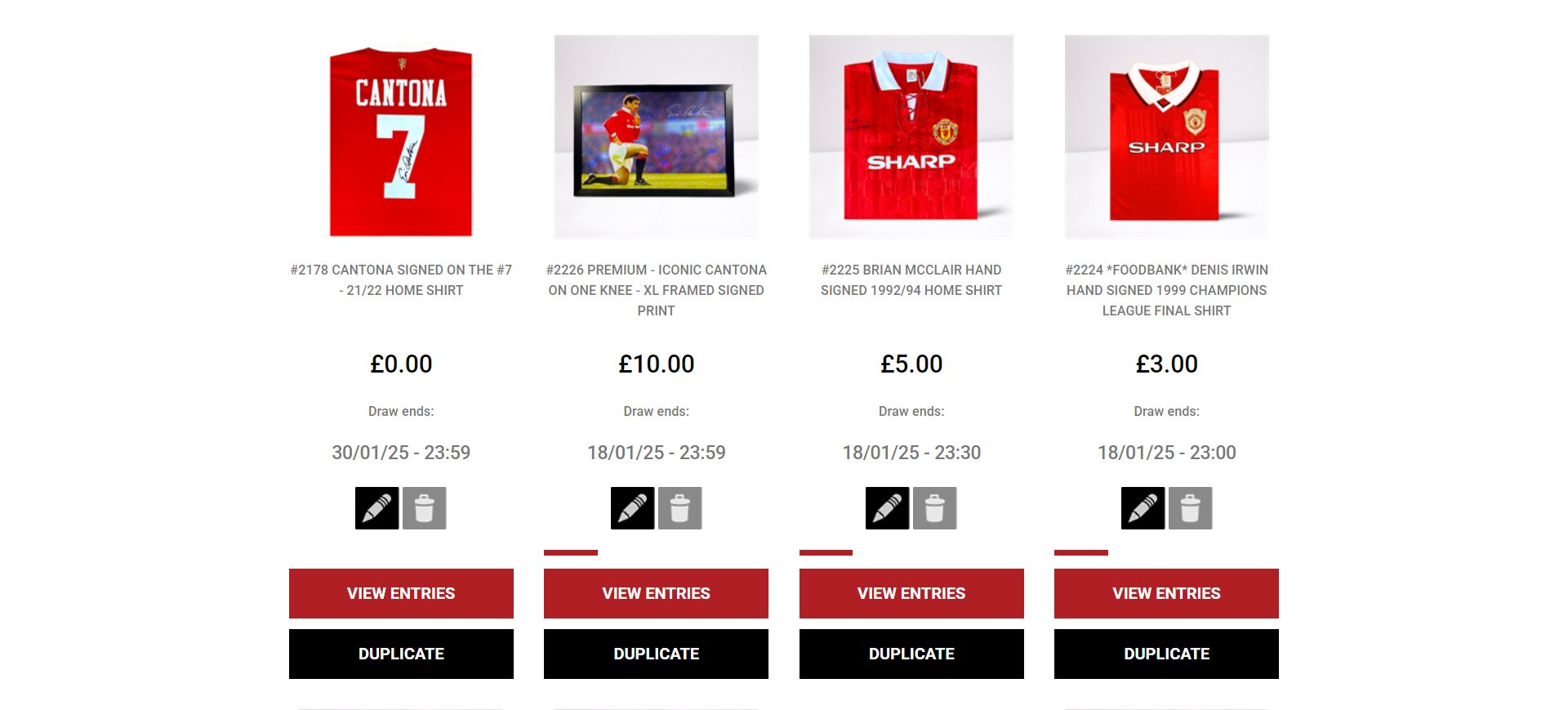View entries for #2226 Cantona print

click(656, 593)
